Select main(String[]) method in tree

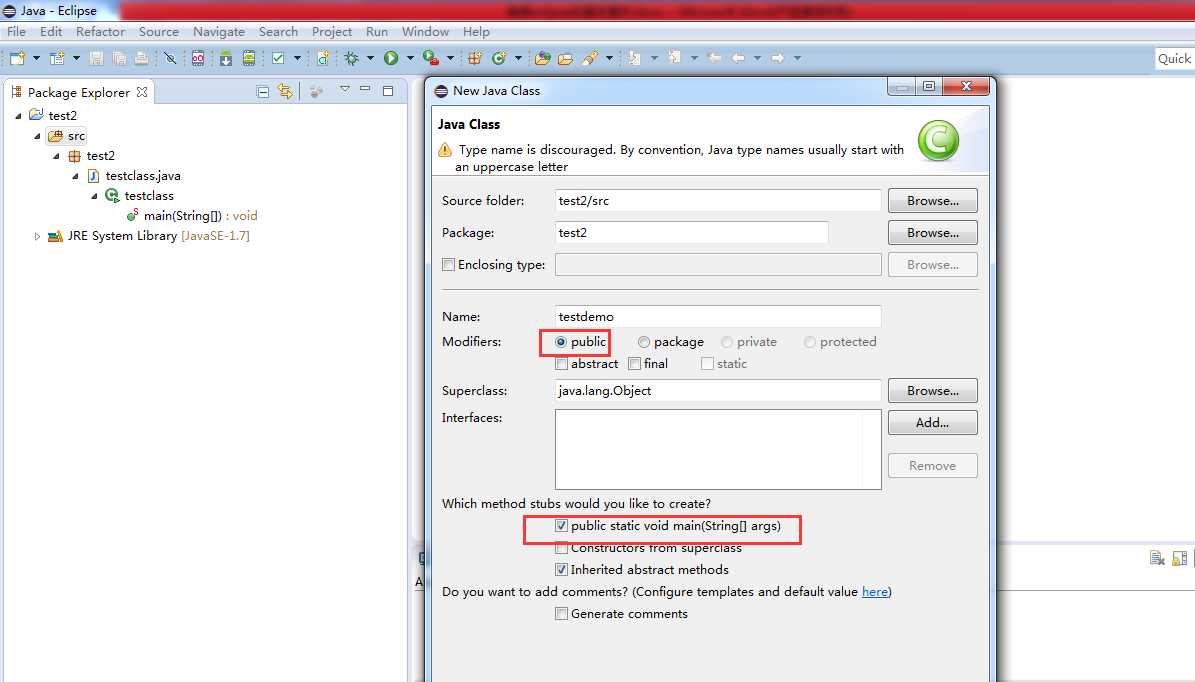tap(182, 216)
